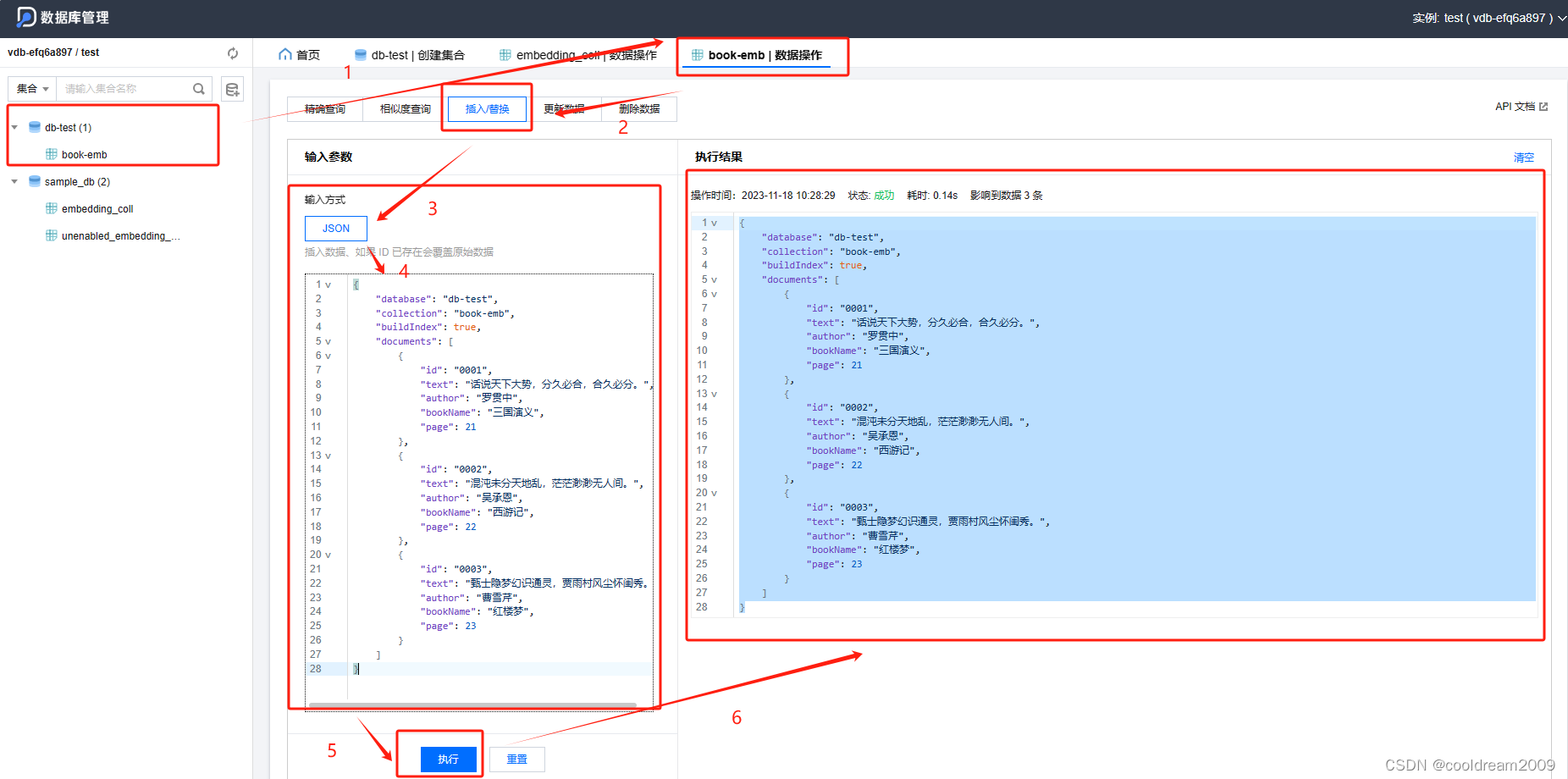The height and width of the screenshot is (779, 1568).
Task: Click the home icon in tab bar
Action: (285, 54)
